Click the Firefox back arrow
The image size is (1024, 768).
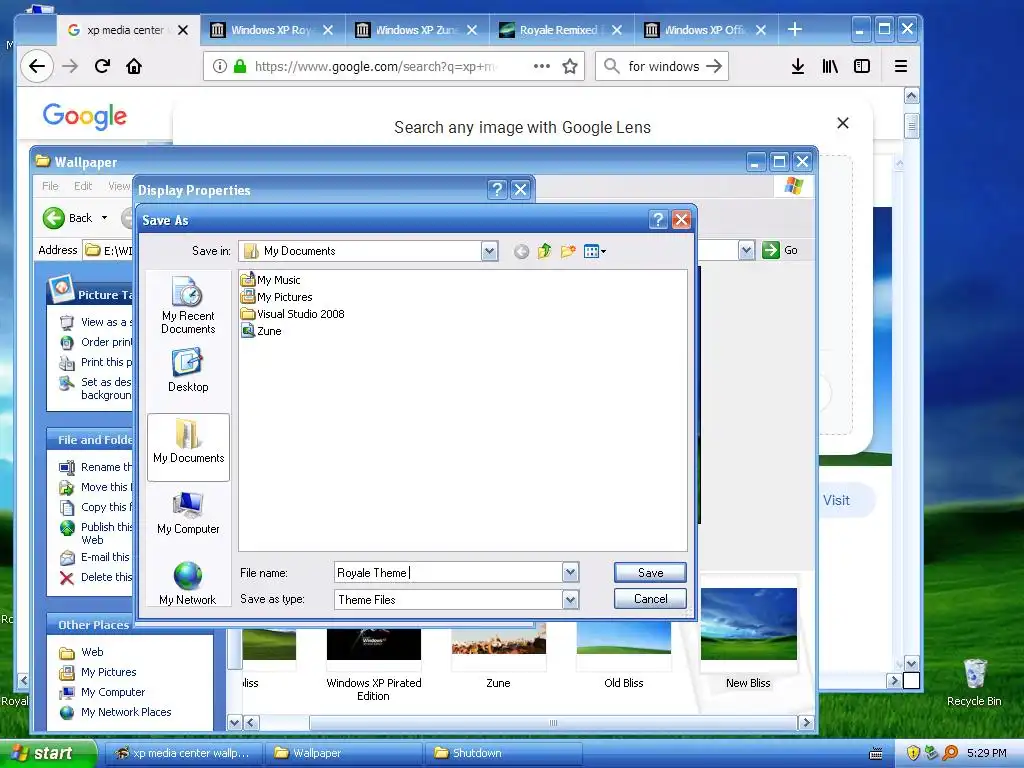(x=37, y=66)
